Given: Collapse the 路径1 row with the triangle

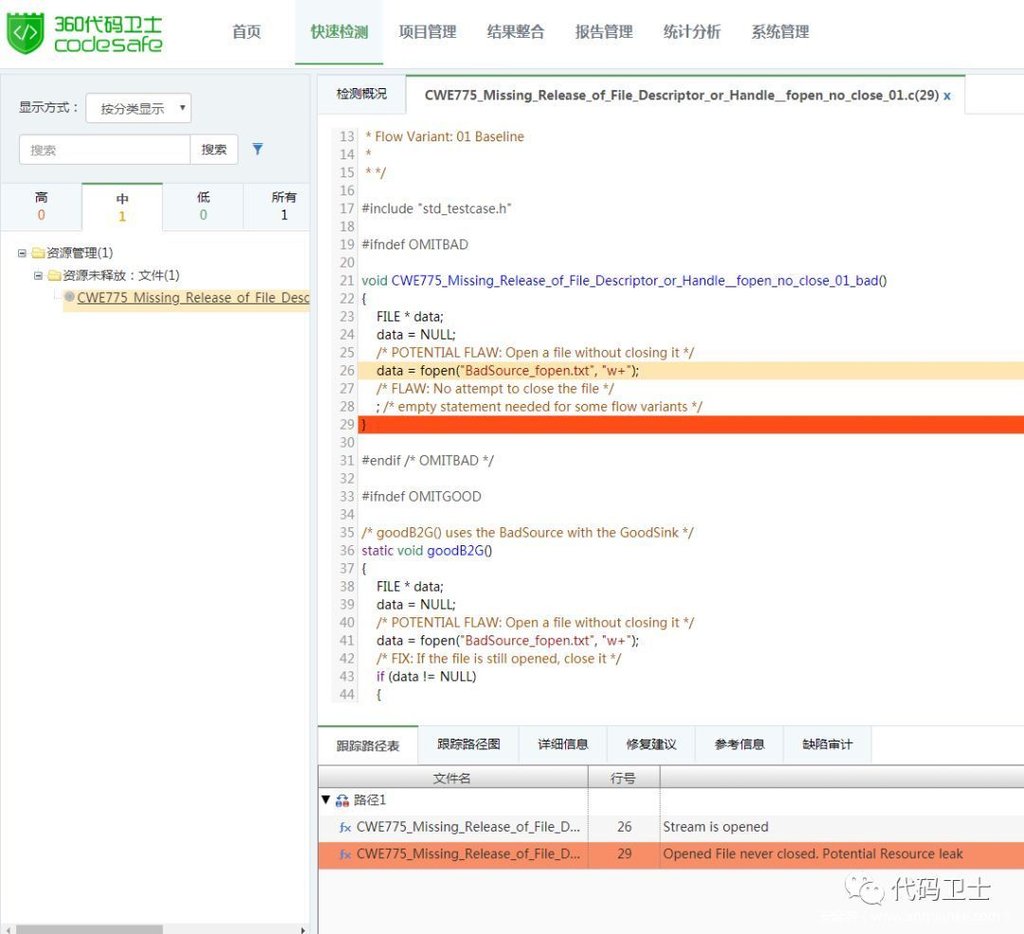Looking at the screenshot, I should pyautogui.click(x=326, y=800).
